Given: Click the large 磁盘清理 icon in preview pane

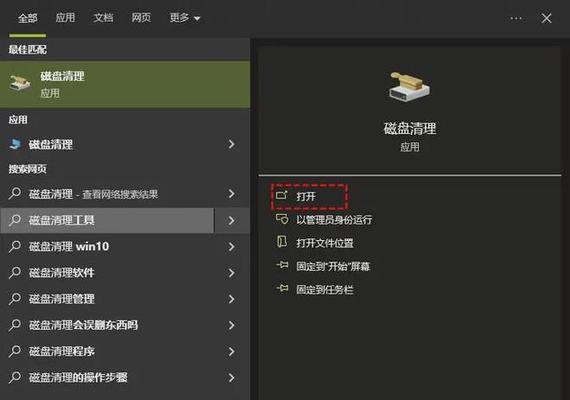Looking at the screenshot, I should coord(410,86).
